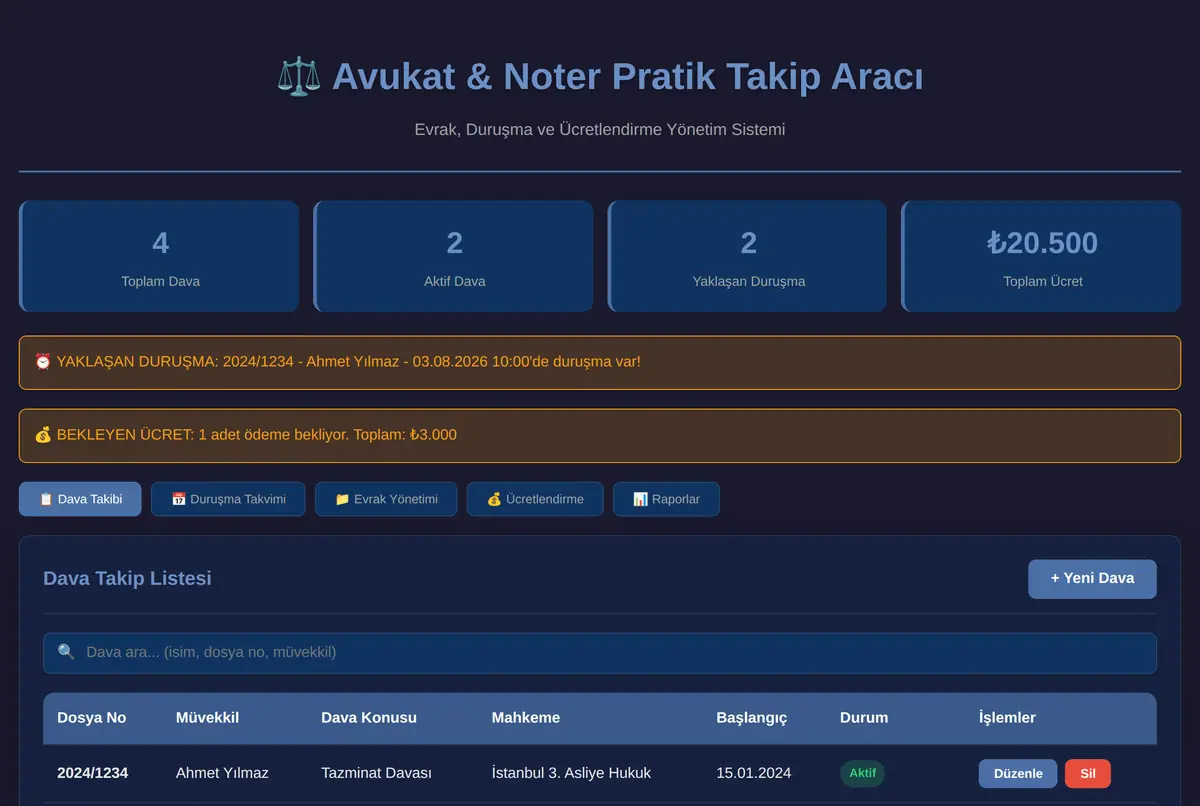Screen dimensions: 1200x806
Task: Click the Aktif status badge
Action: [862, 774]
